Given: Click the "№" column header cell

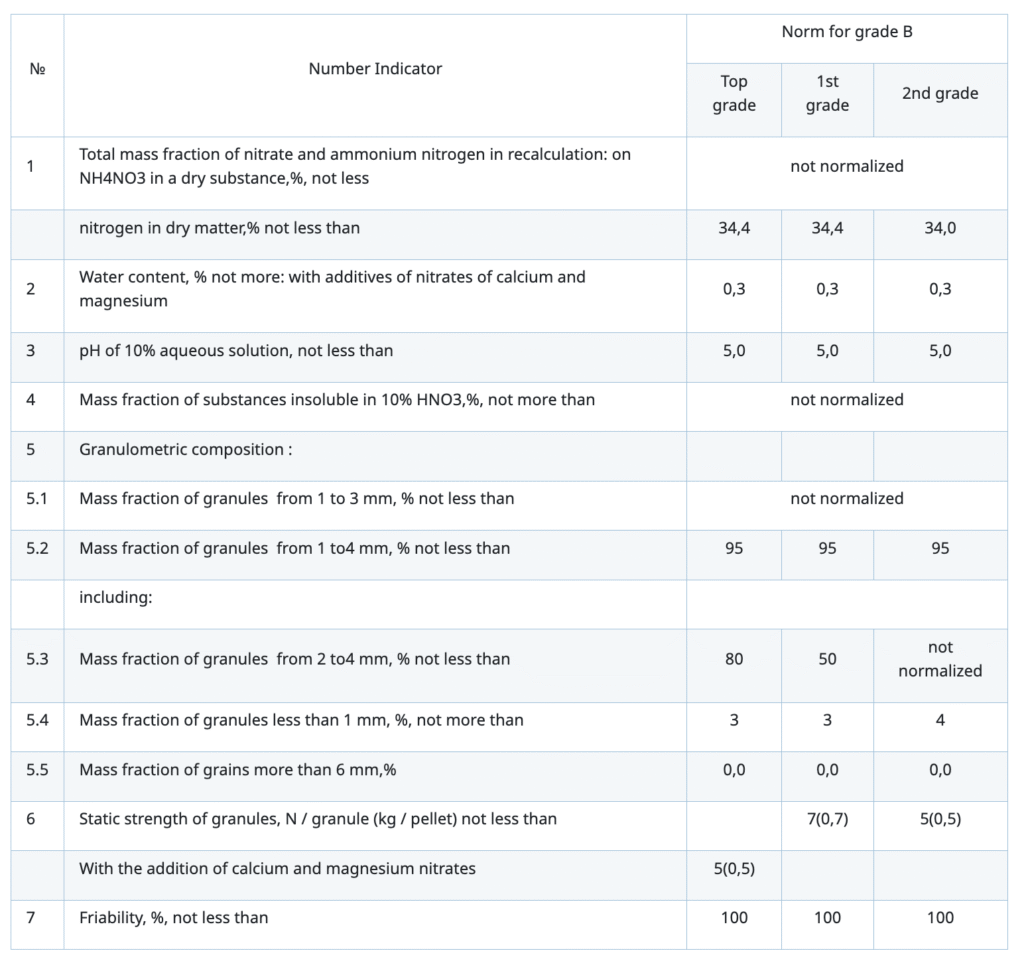Looking at the screenshot, I should coord(38,69).
